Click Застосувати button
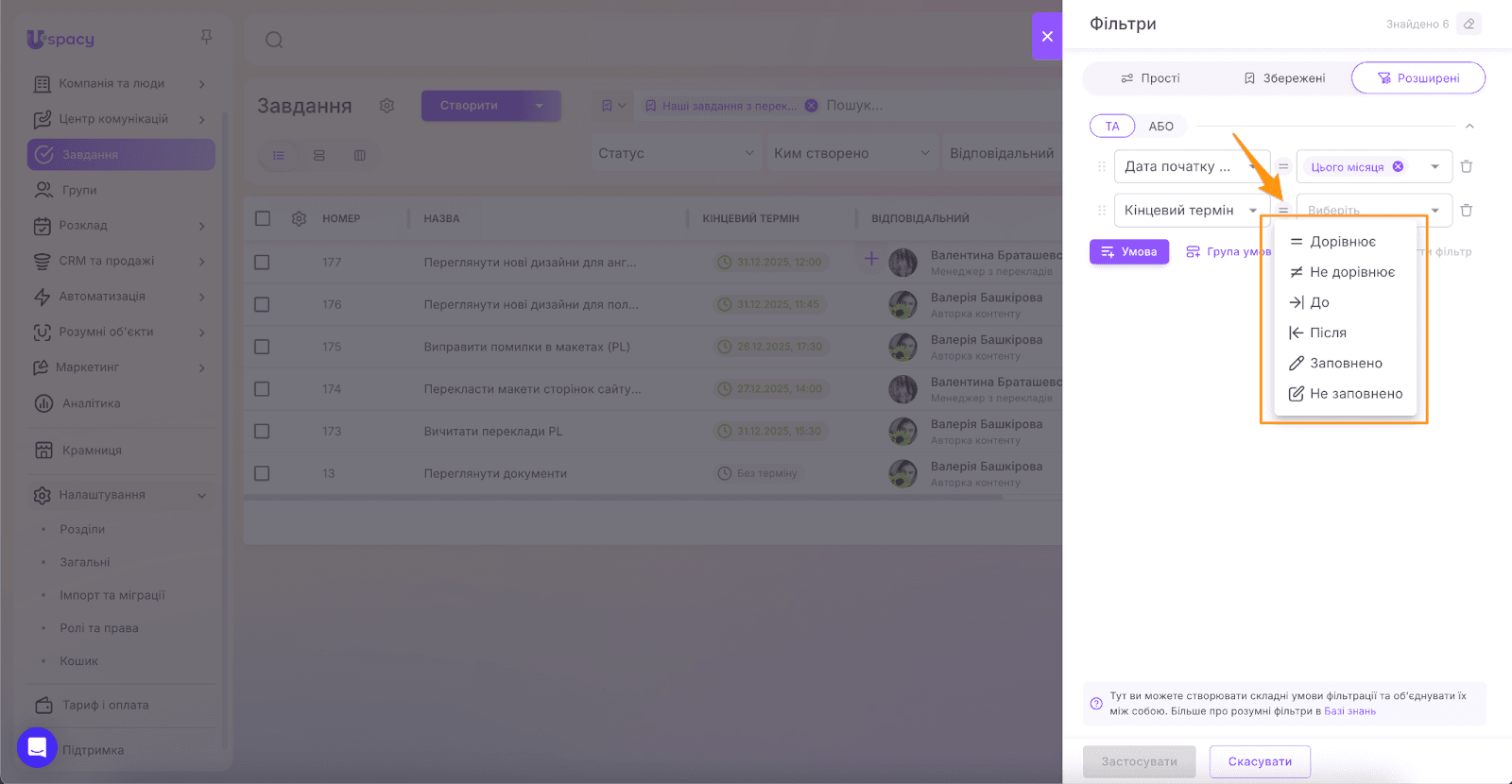 (1140, 761)
